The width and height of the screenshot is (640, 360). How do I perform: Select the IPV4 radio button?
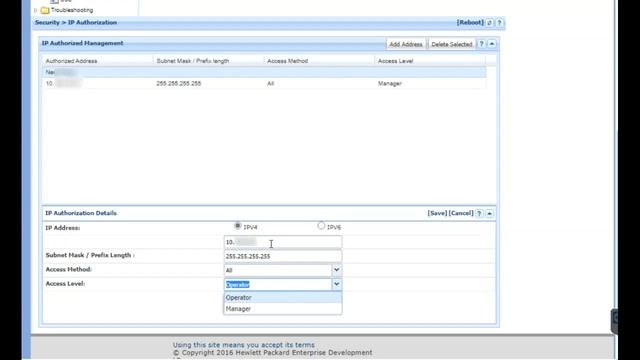pyautogui.click(x=238, y=226)
